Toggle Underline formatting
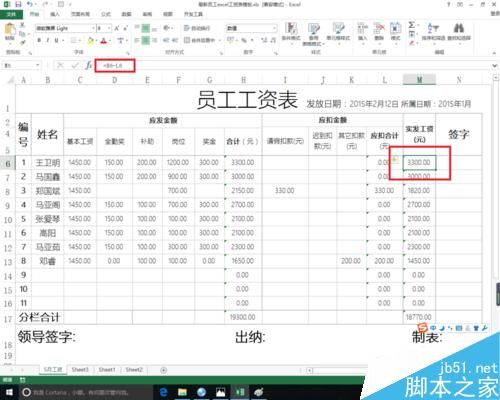500x400 pixels. click(56, 40)
